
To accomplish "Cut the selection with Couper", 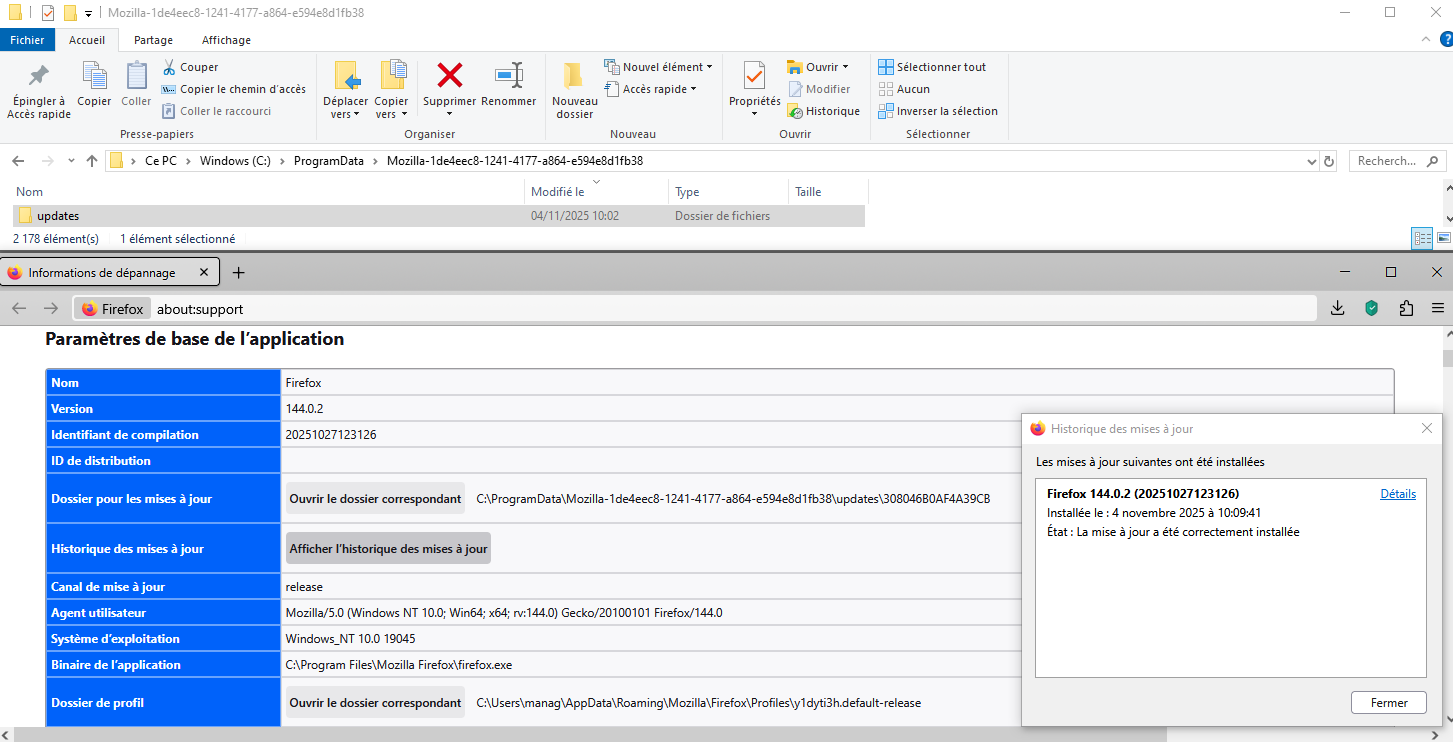I will 191,67.
